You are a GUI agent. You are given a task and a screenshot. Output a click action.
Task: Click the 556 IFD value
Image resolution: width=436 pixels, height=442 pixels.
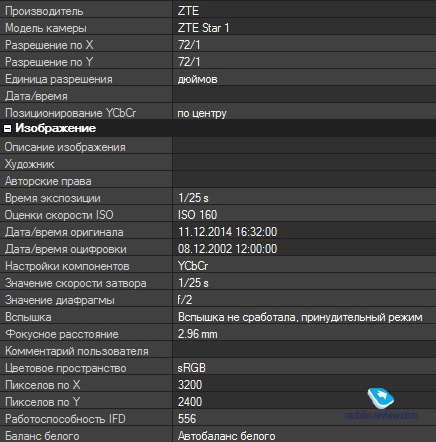coord(187,419)
